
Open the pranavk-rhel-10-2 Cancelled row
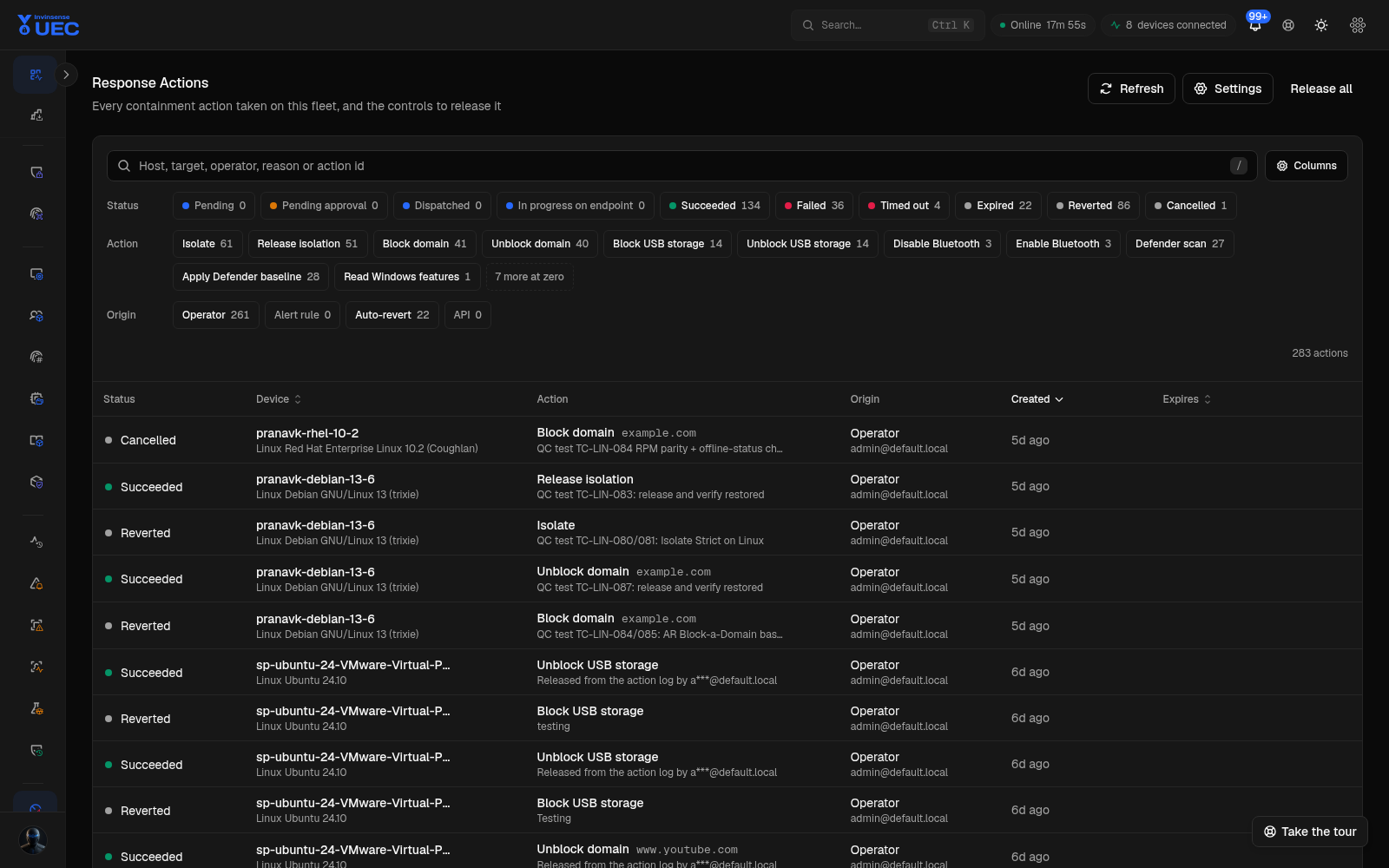tap(727, 440)
